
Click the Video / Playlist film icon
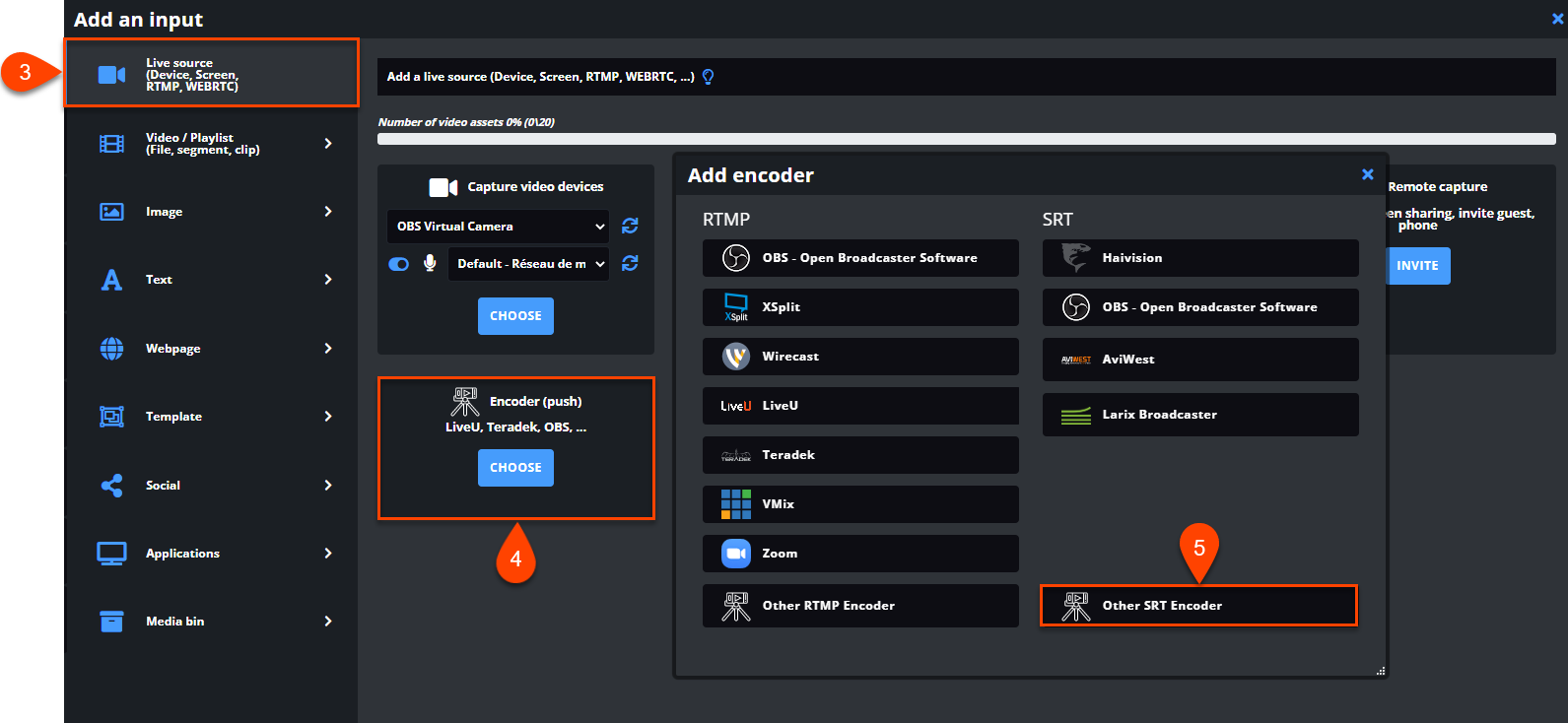(112, 144)
